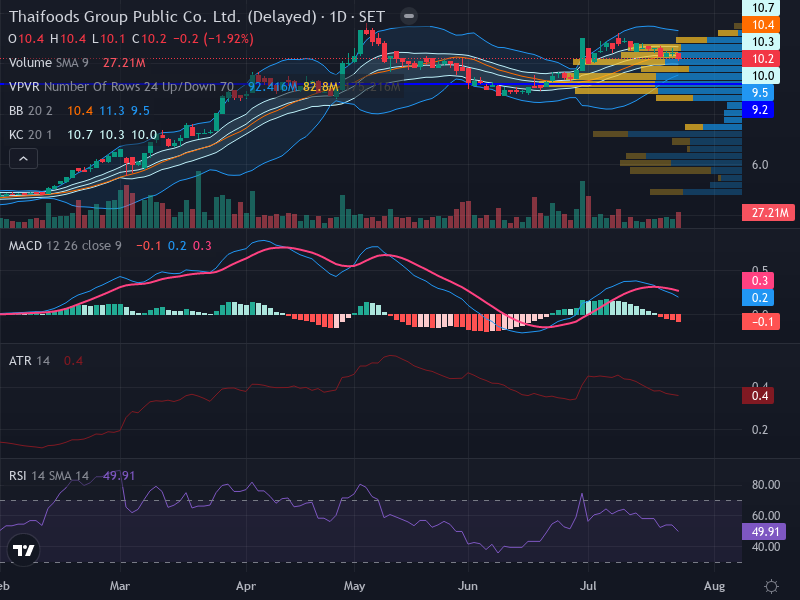Image resolution: width=800 pixels, height=600 pixels.
Task: Click the blue 0.2 MACD value label
Action: click(758, 297)
